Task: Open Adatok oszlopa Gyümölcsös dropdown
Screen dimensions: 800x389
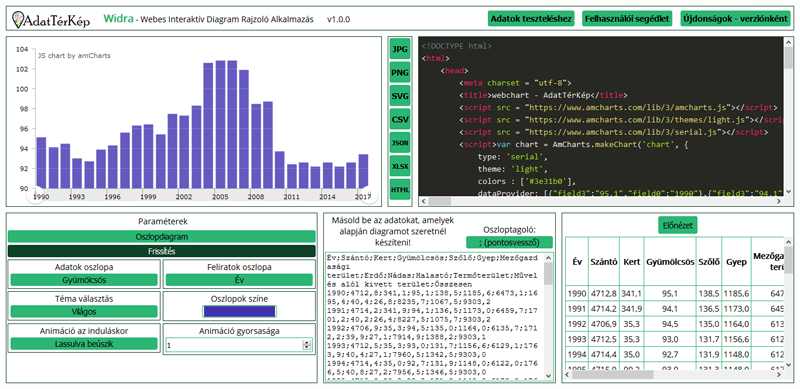Action: (x=84, y=280)
